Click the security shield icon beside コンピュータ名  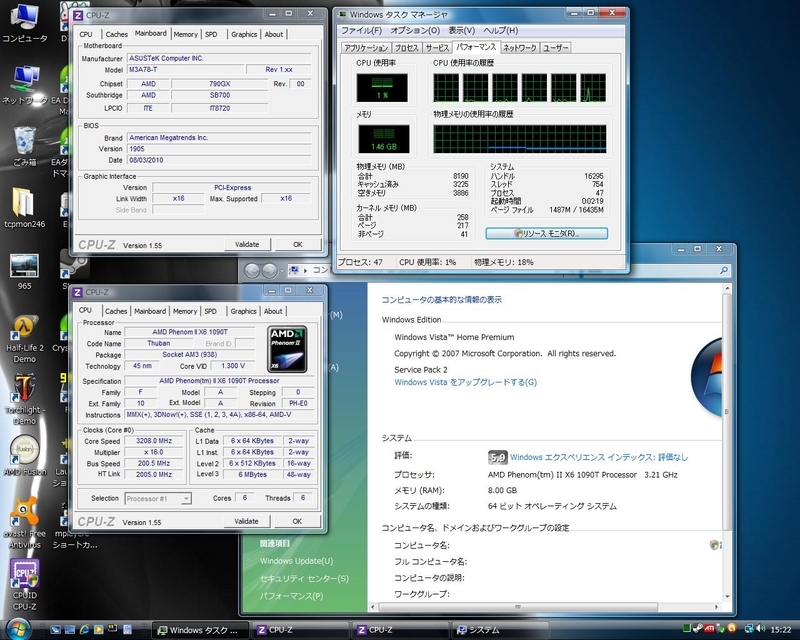pyautogui.click(x=714, y=545)
